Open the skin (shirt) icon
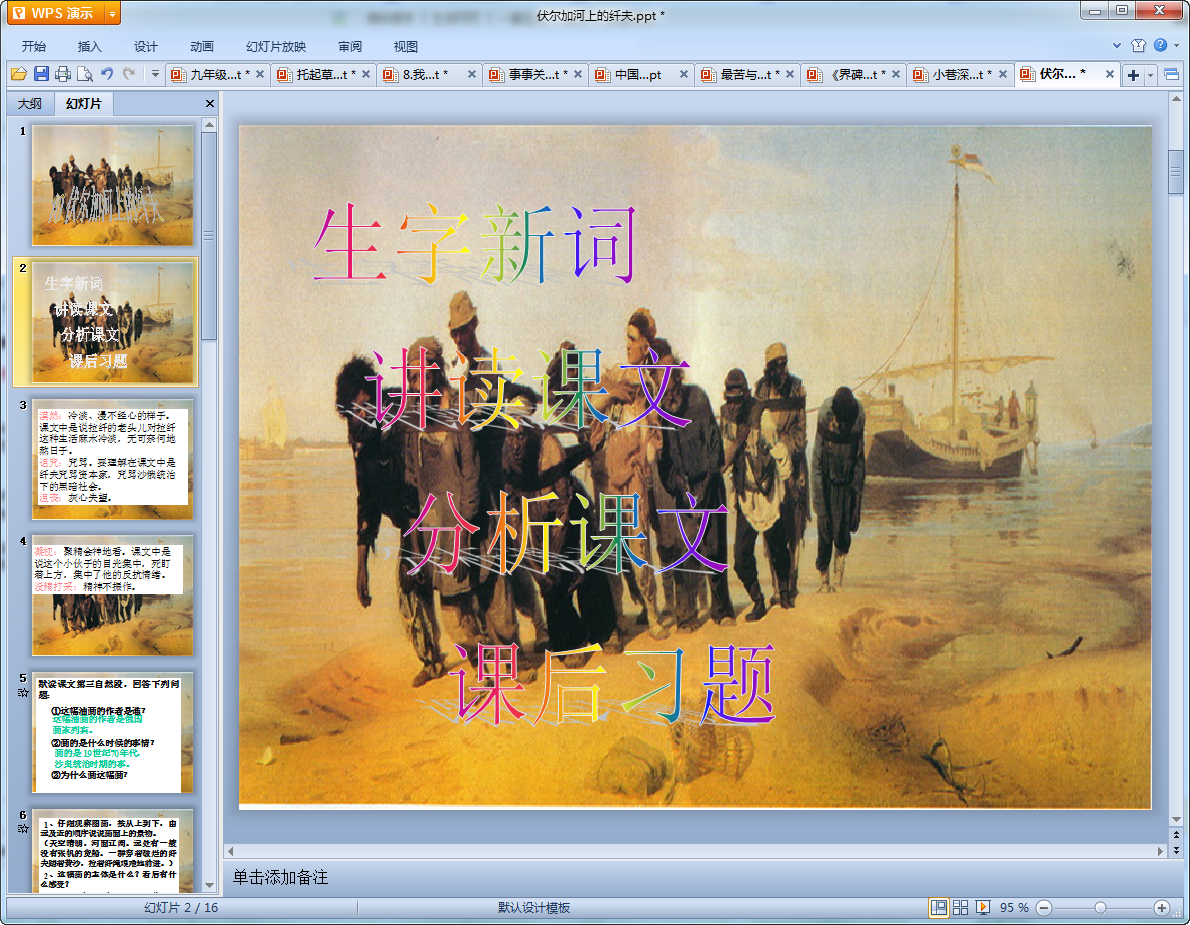The image size is (1190, 925). [x=1138, y=46]
